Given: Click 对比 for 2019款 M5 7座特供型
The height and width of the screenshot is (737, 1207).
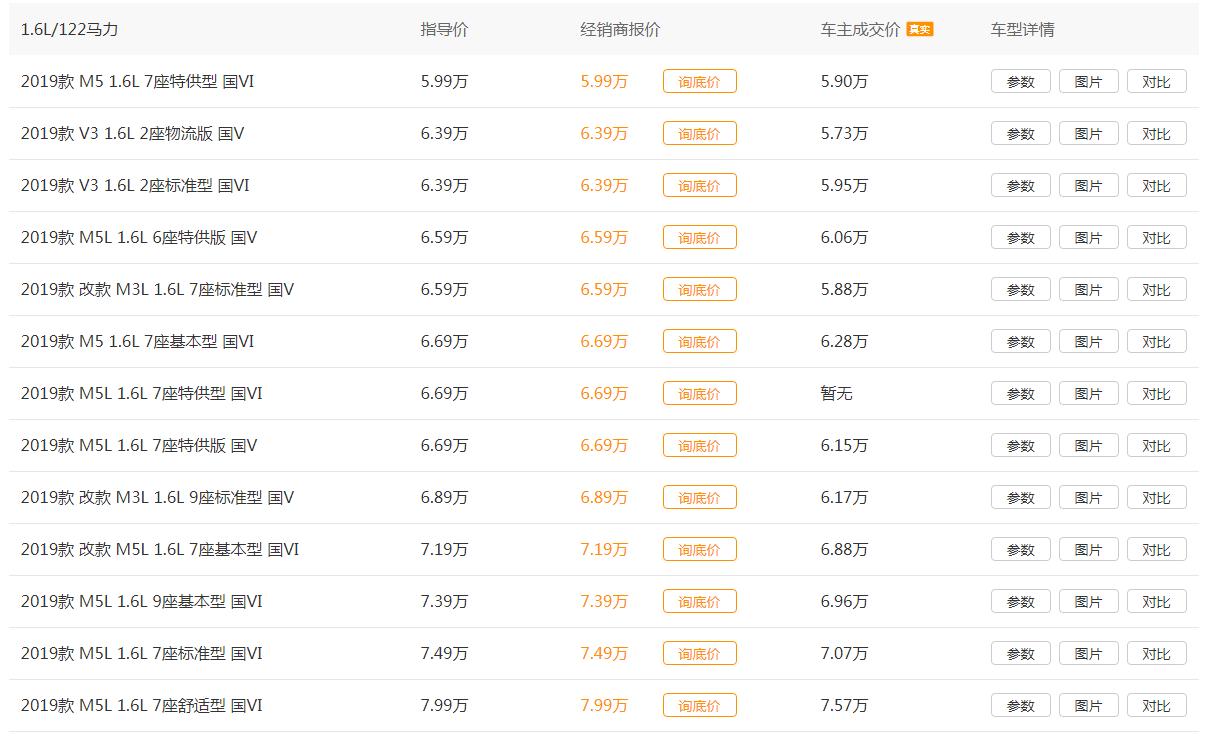Looking at the screenshot, I should (1156, 82).
